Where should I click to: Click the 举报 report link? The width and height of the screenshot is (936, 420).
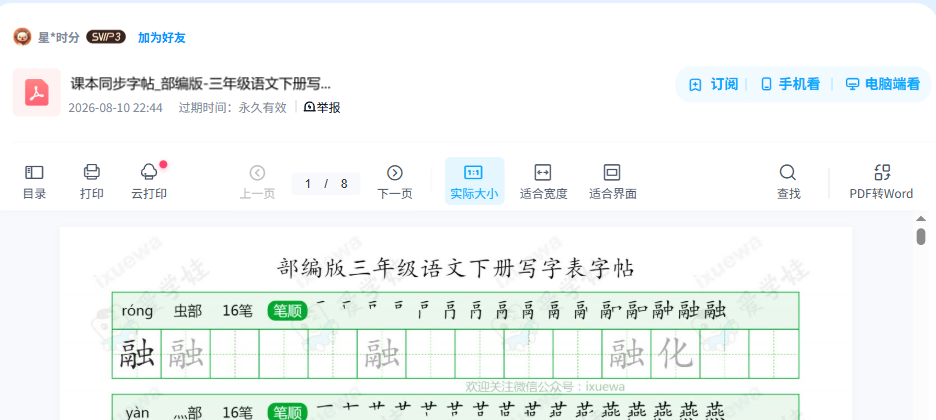(322, 107)
